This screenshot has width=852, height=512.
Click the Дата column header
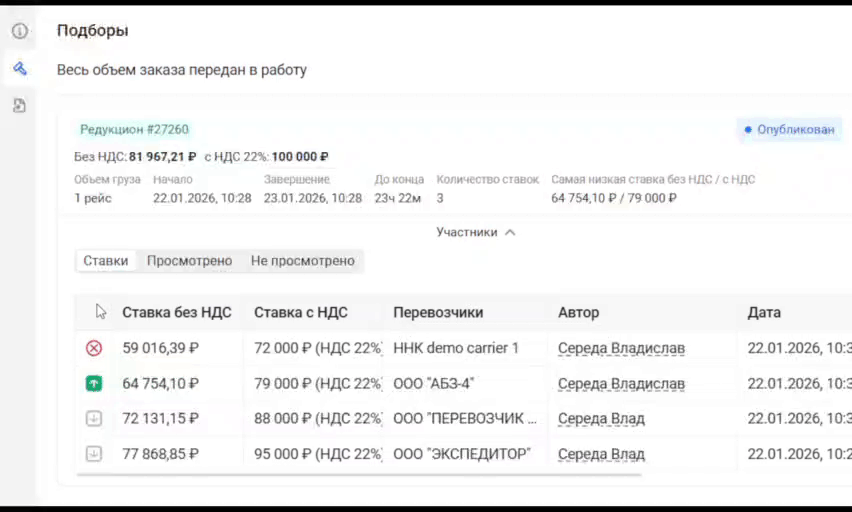(764, 312)
